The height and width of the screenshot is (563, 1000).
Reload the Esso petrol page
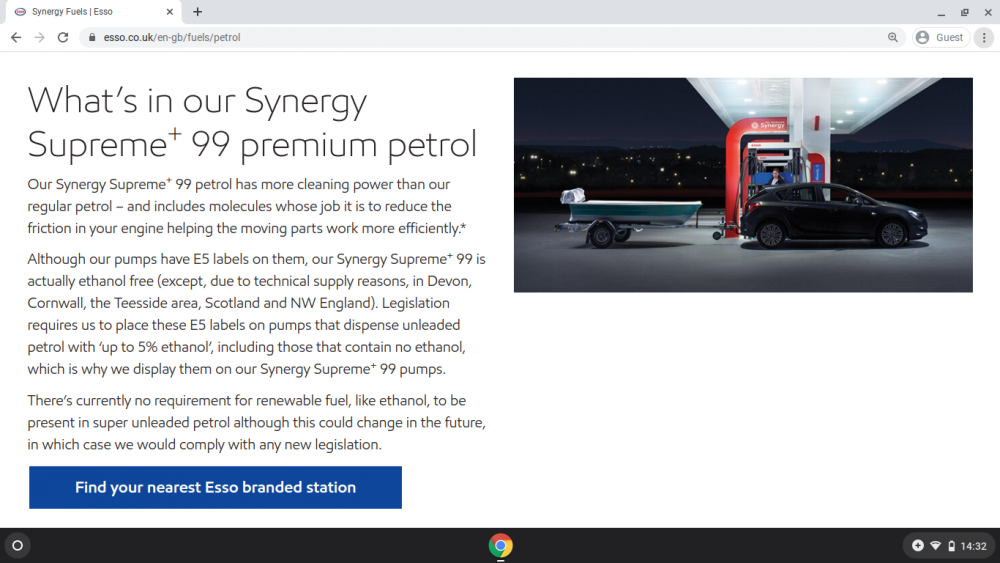point(62,38)
